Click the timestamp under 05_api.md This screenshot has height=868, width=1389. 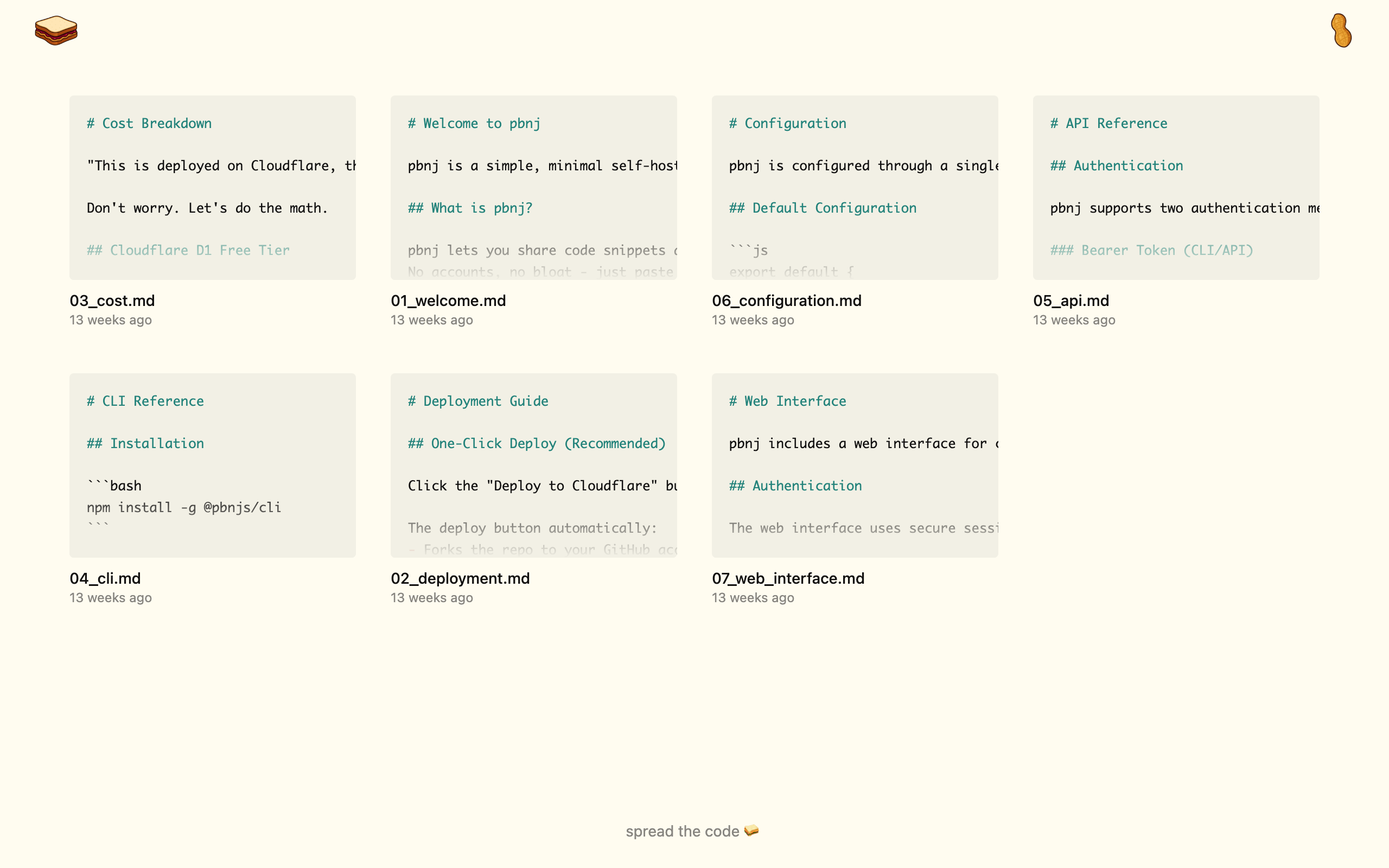1074,320
